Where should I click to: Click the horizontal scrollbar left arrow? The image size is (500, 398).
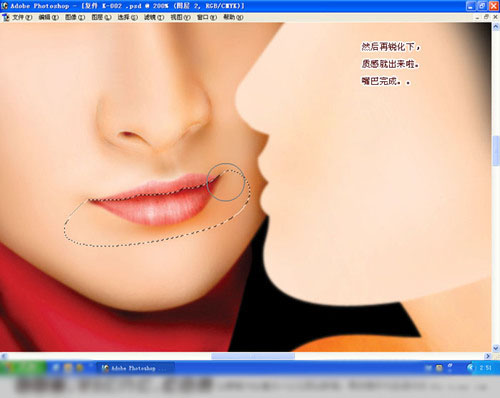(3, 356)
